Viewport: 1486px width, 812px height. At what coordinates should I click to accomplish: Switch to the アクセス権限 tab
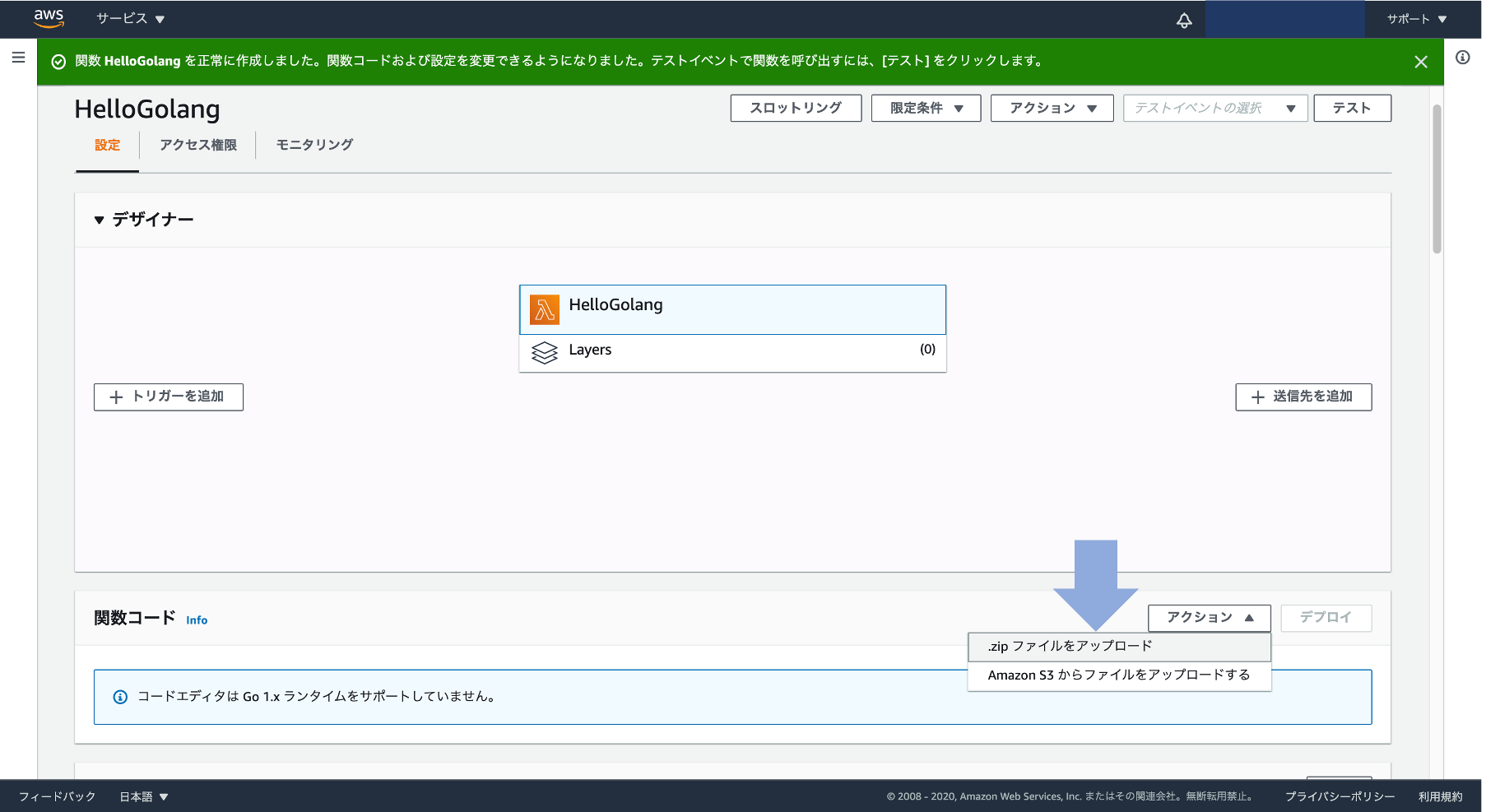pyautogui.click(x=198, y=145)
